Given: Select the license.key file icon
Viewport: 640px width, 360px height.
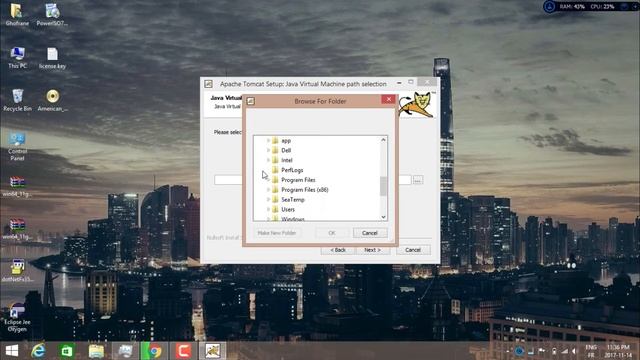Looking at the screenshot, I should pos(52,58).
